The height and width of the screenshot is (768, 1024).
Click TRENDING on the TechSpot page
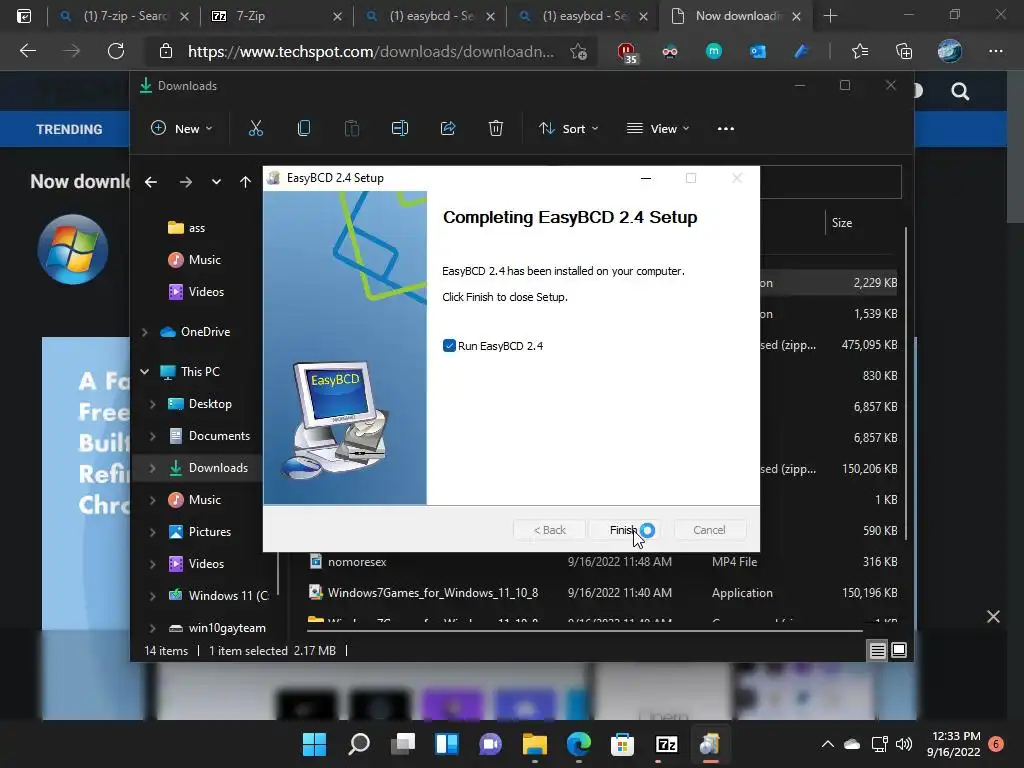point(69,129)
